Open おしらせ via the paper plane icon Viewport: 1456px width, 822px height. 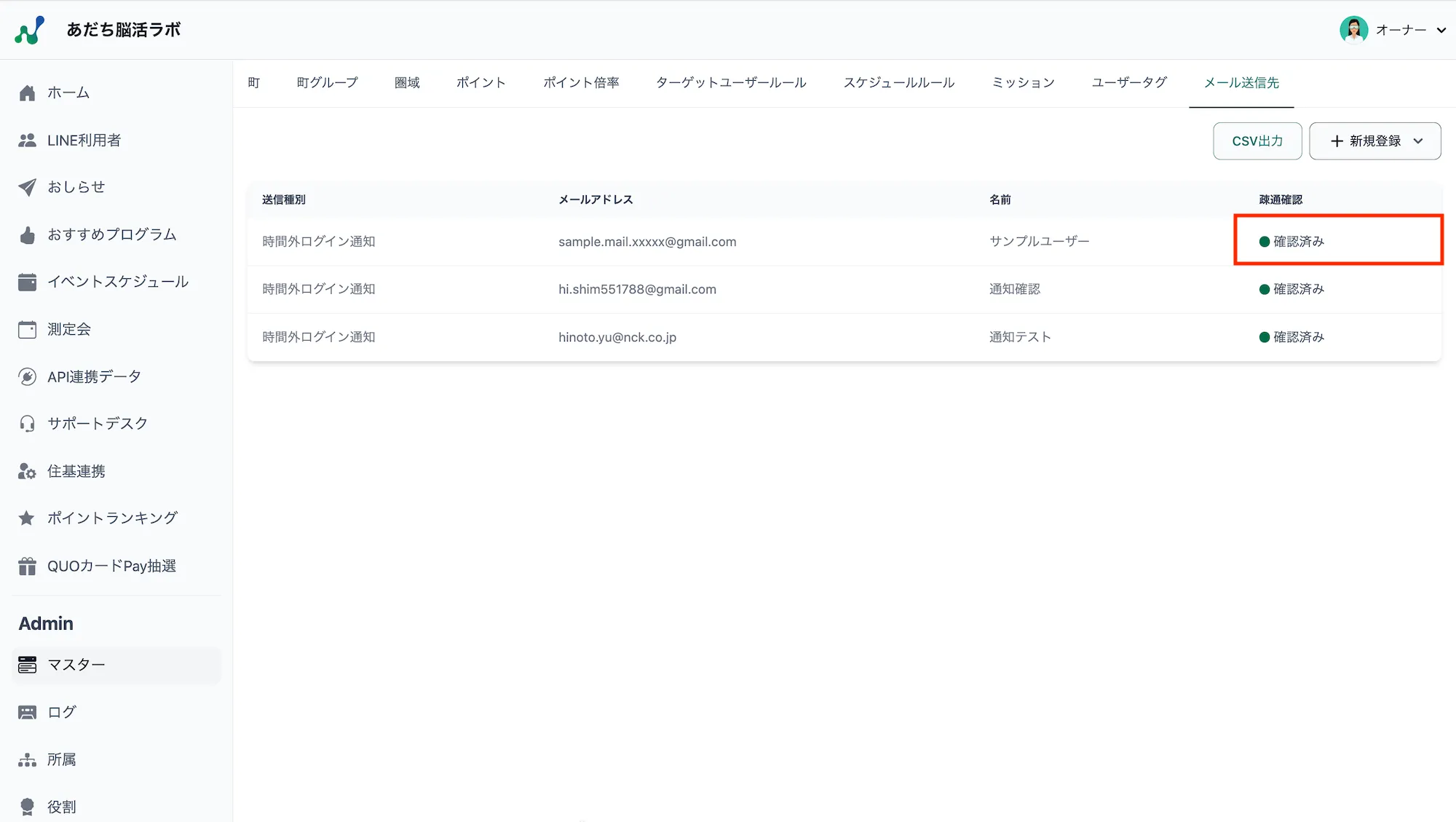coord(27,187)
